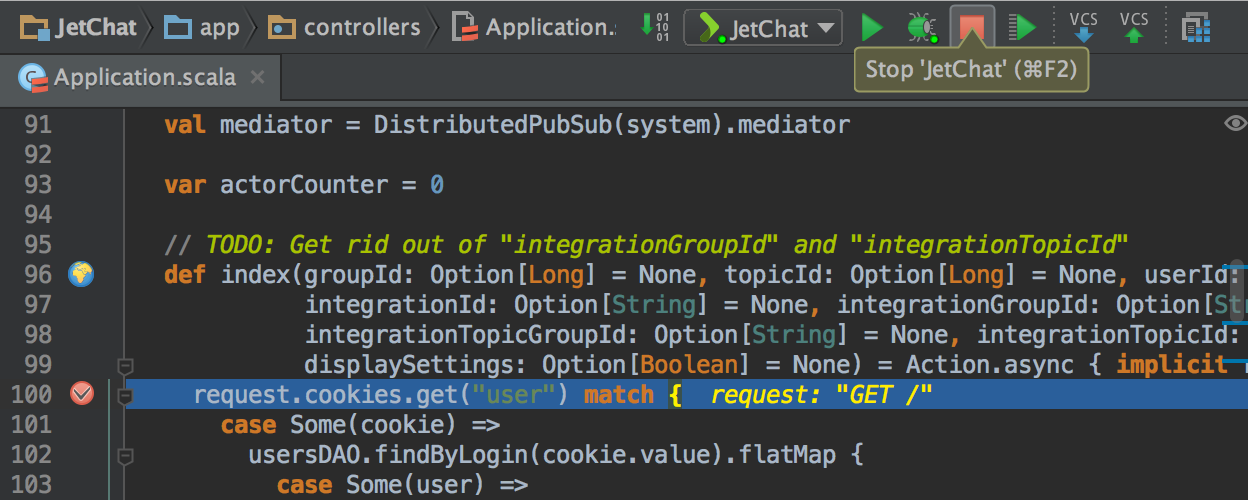The image size is (1248, 500).
Task: Click the Make Project binary arrow icon
Action: [655, 27]
